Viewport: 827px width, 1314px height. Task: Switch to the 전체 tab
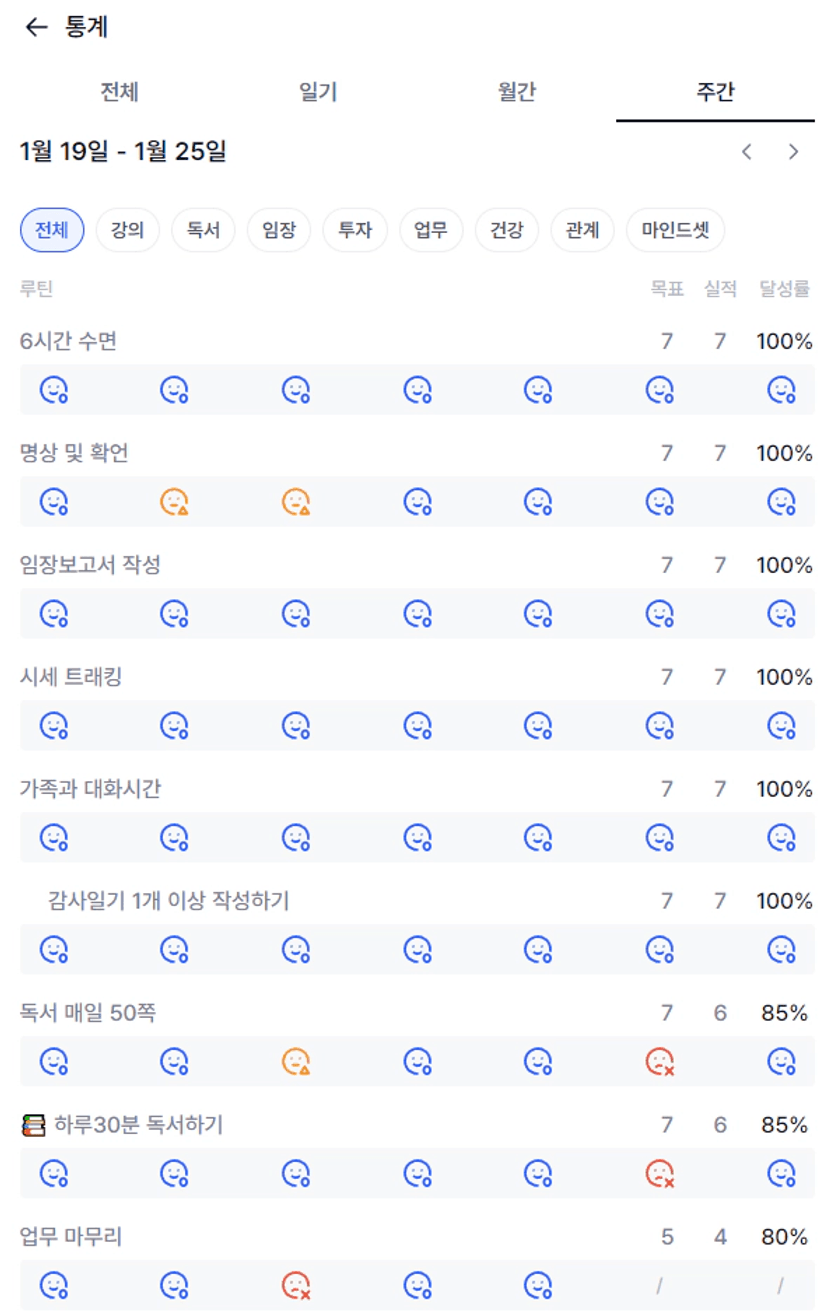tap(119, 93)
